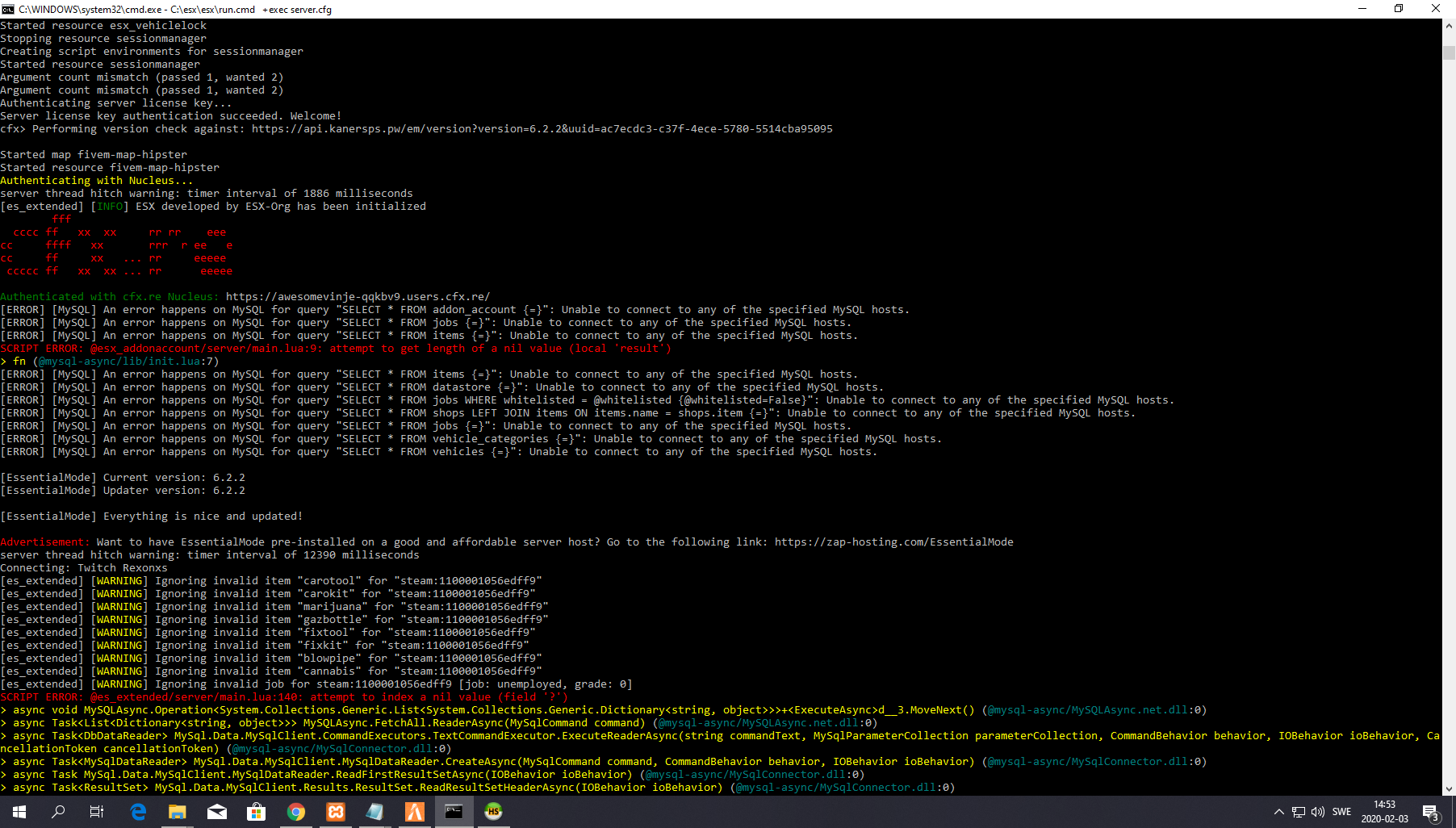Launch Microsoft Edge from the taskbar

tap(138, 812)
